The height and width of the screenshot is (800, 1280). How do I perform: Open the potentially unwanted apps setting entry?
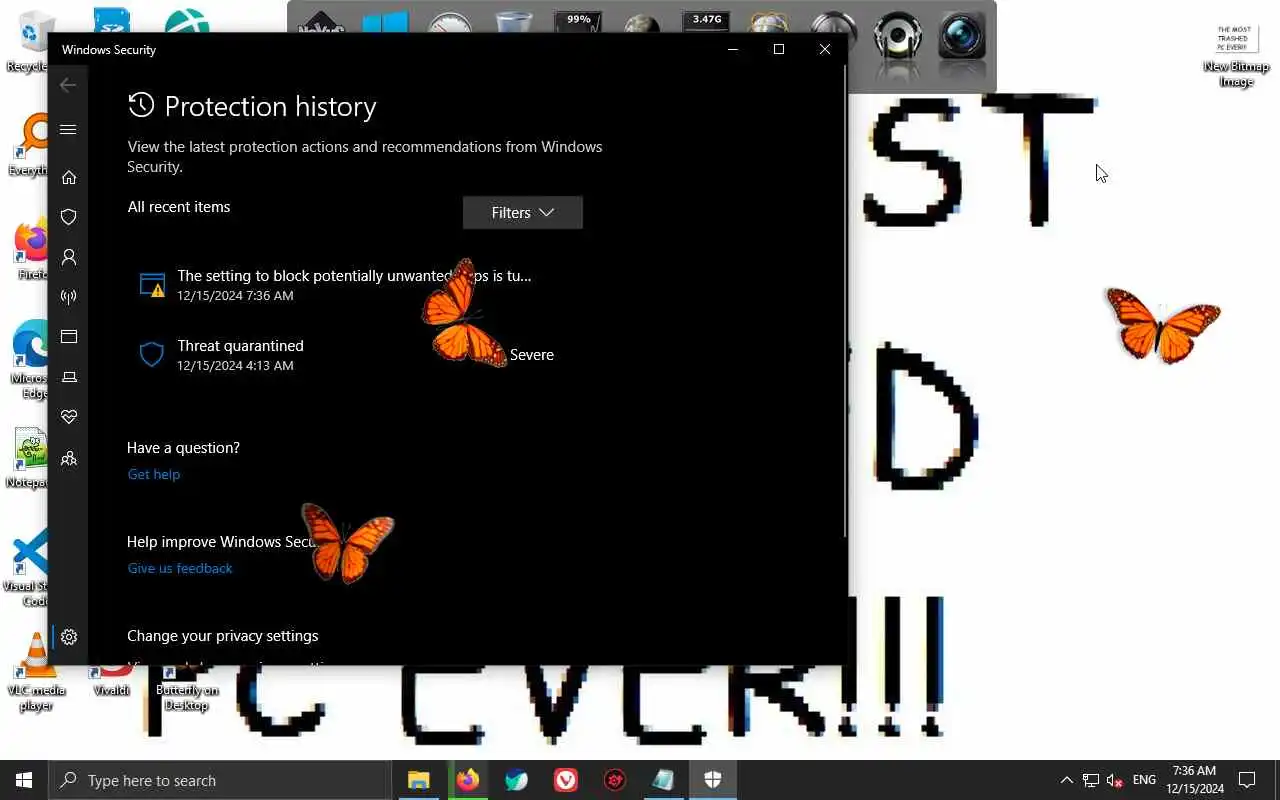[x=355, y=285]
